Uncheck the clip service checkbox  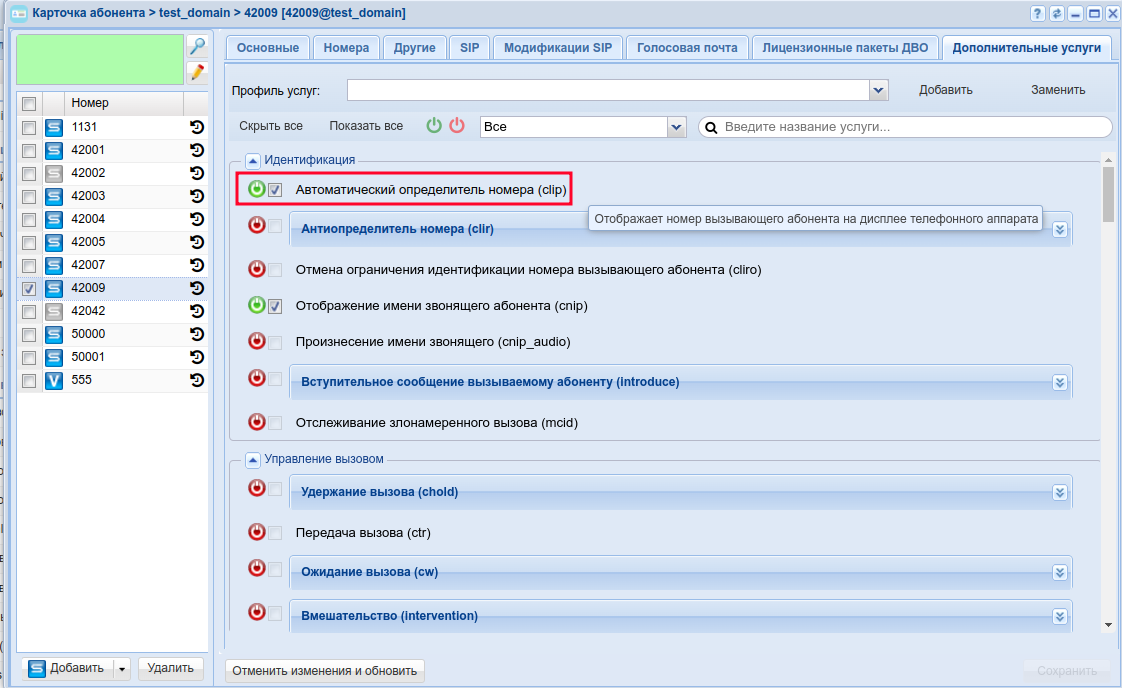click(275, 189)
